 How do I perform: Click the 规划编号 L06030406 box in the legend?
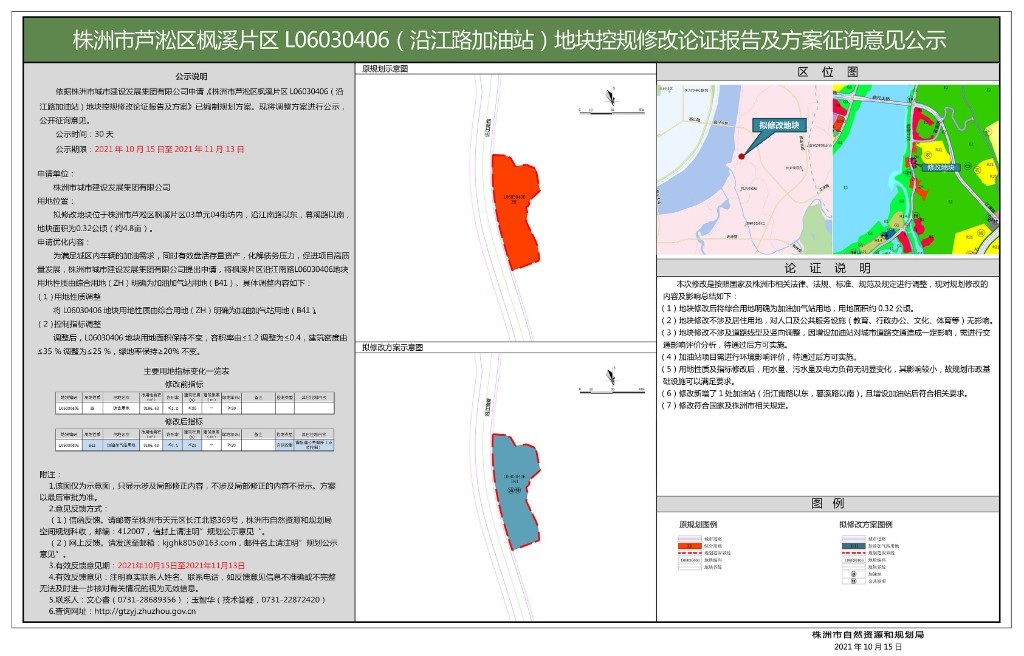[688, 561]
